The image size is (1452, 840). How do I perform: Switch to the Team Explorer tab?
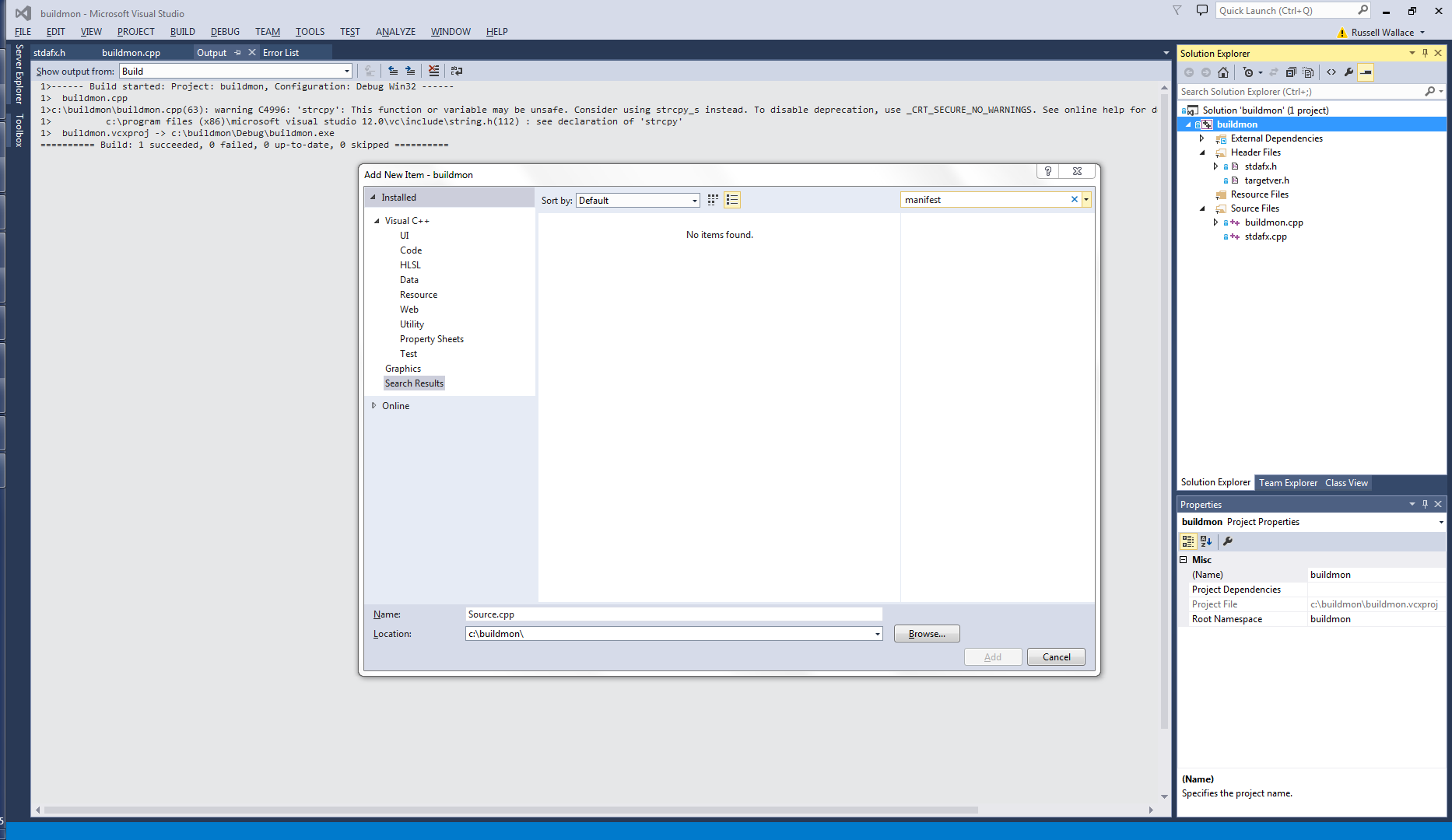pos(1288,483)
